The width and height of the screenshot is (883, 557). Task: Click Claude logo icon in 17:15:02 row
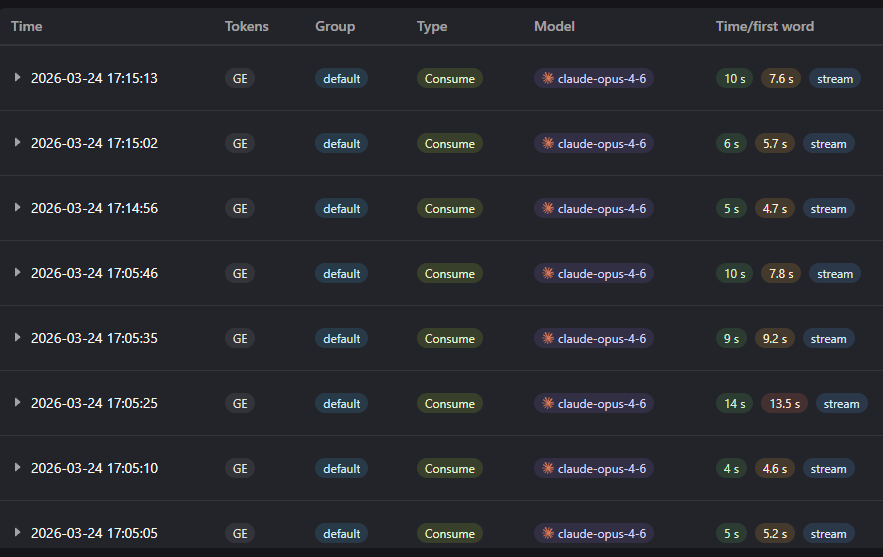point(548,143)
